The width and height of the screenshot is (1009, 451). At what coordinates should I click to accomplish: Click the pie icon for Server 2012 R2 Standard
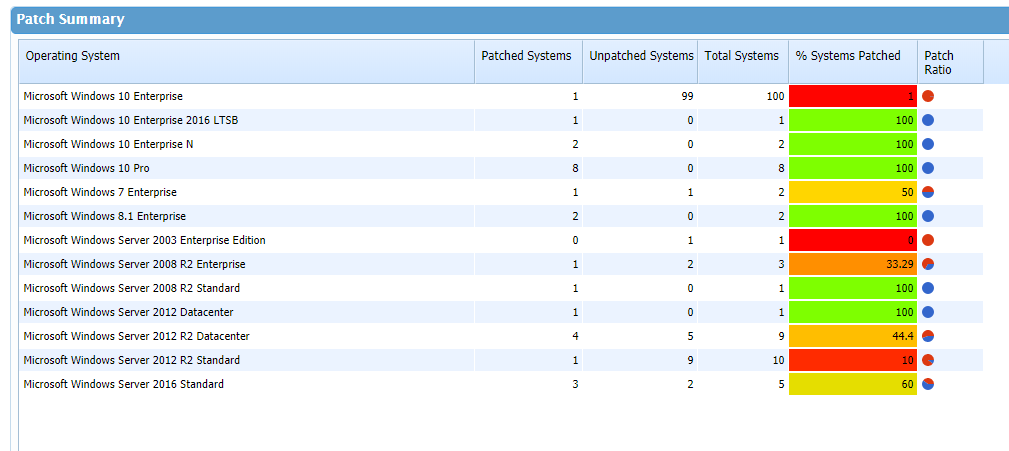(x=928, y=360)
